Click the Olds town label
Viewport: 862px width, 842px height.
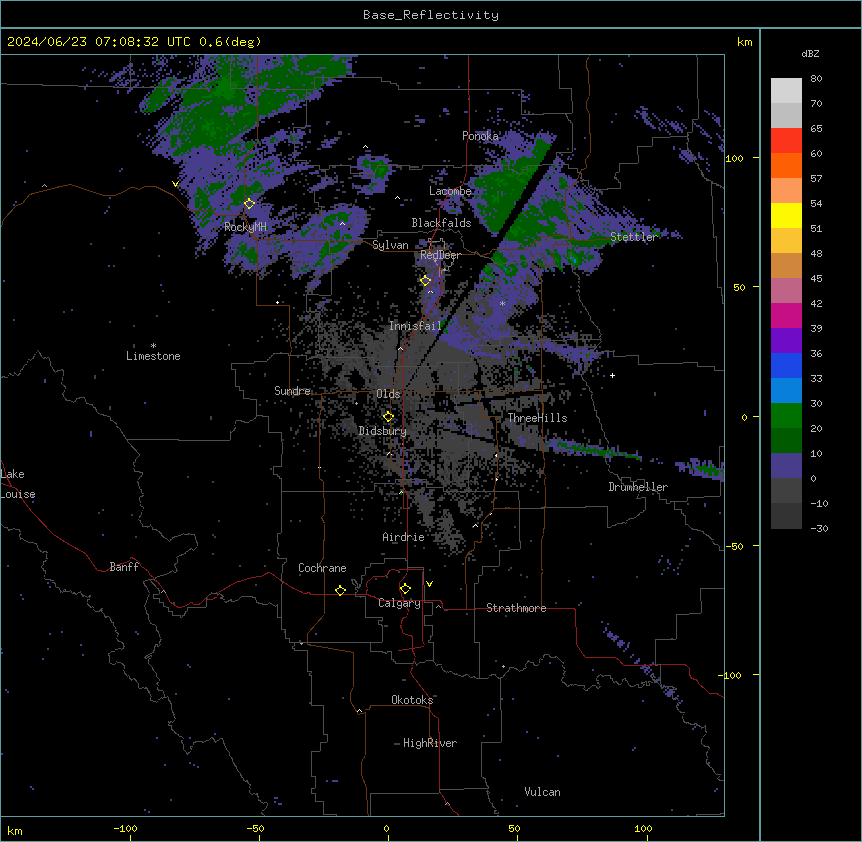click(x=388, y=394)
